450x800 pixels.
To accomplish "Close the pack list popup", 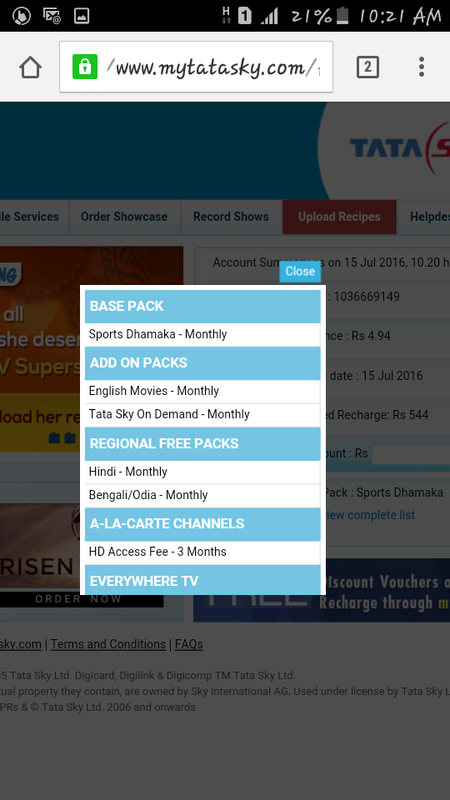I will click(x=300, y=271).
